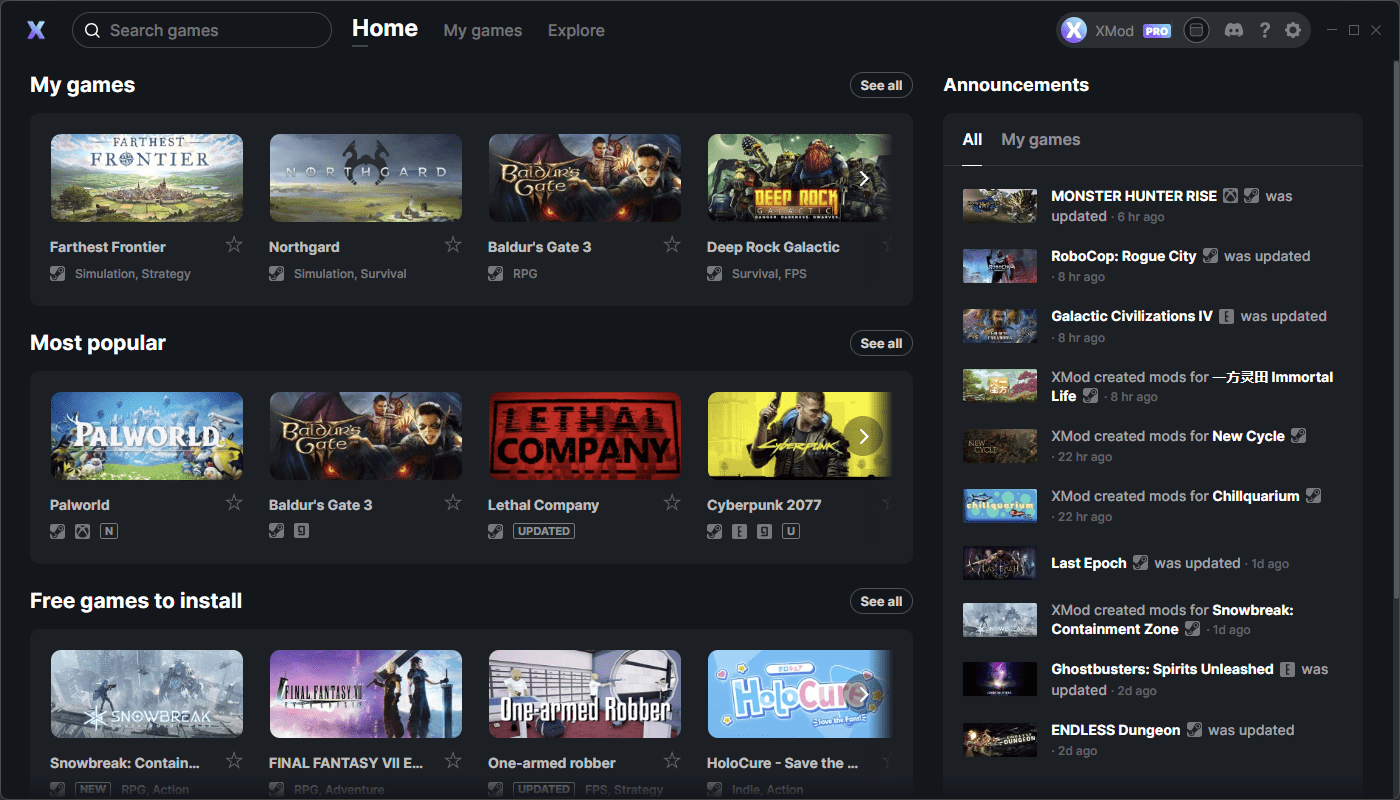Click the N platform badge under Palworld
The height and width of the screenshot is (800, 1400).
[109, 531]
